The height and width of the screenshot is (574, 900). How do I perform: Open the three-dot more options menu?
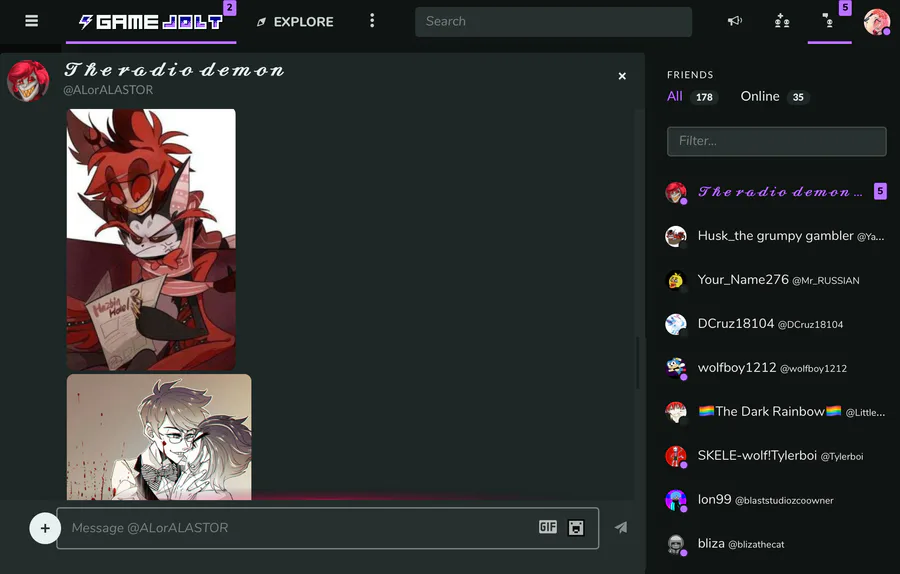pos(372,21)
